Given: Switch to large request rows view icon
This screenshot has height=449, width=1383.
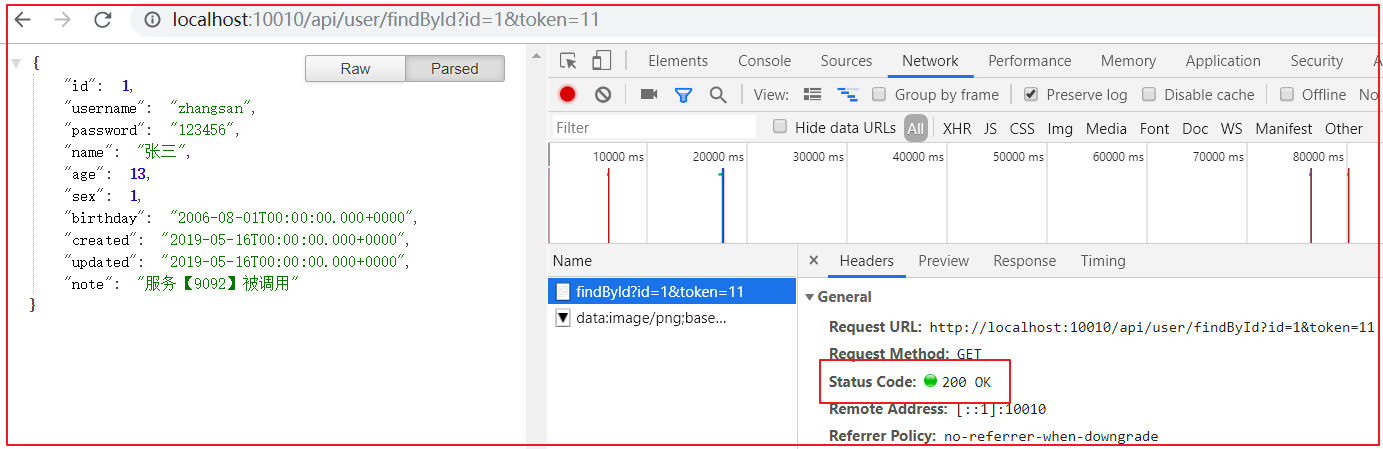Looking at the screenshot, I should point(813,94).
